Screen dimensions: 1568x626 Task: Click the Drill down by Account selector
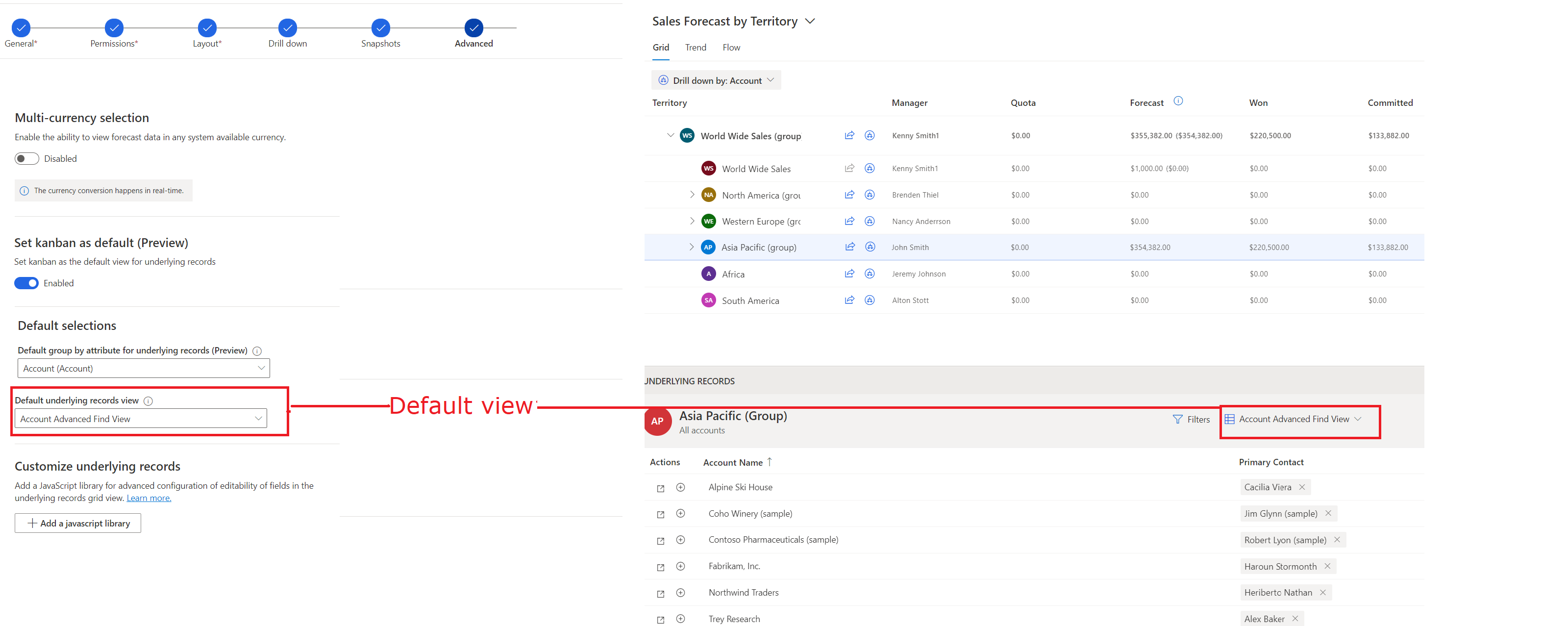click(716, 80)
